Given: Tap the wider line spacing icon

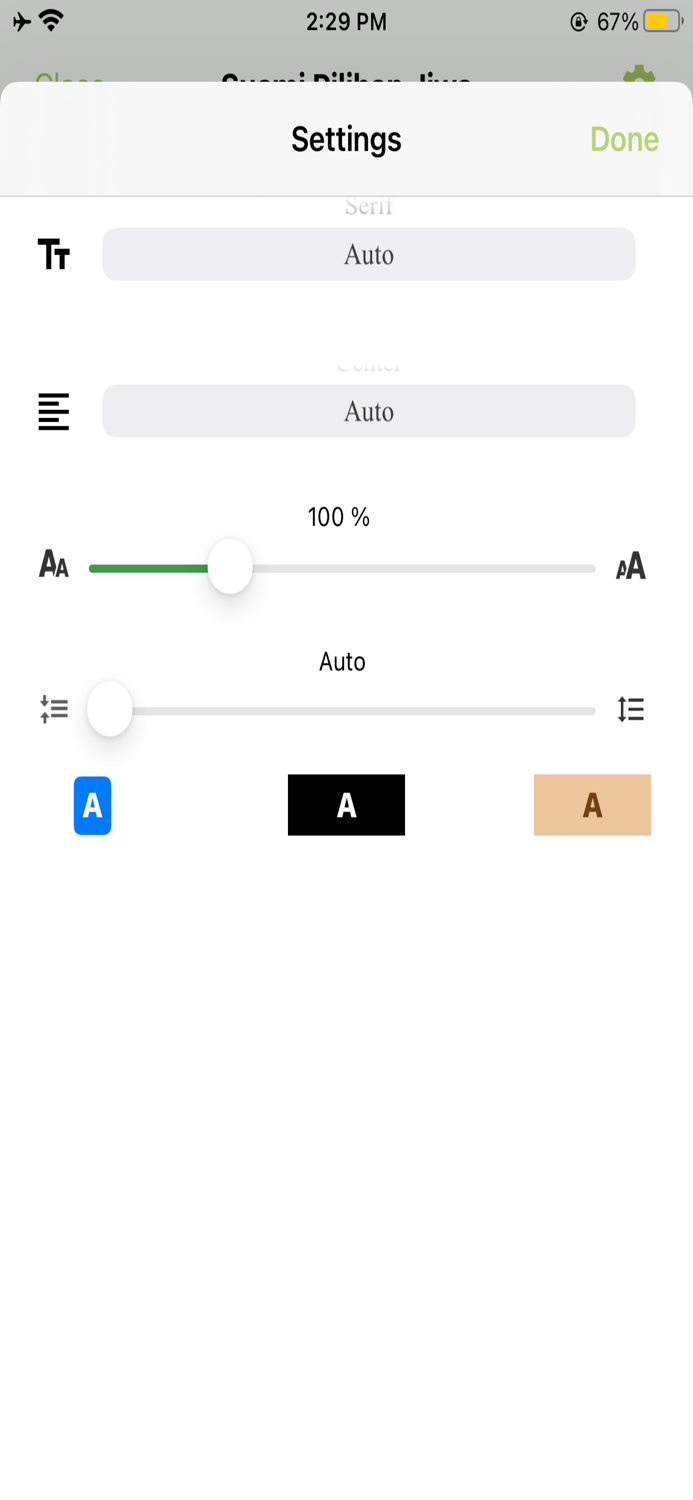Looking at the screenshot, I should click(x=630, y=709).
